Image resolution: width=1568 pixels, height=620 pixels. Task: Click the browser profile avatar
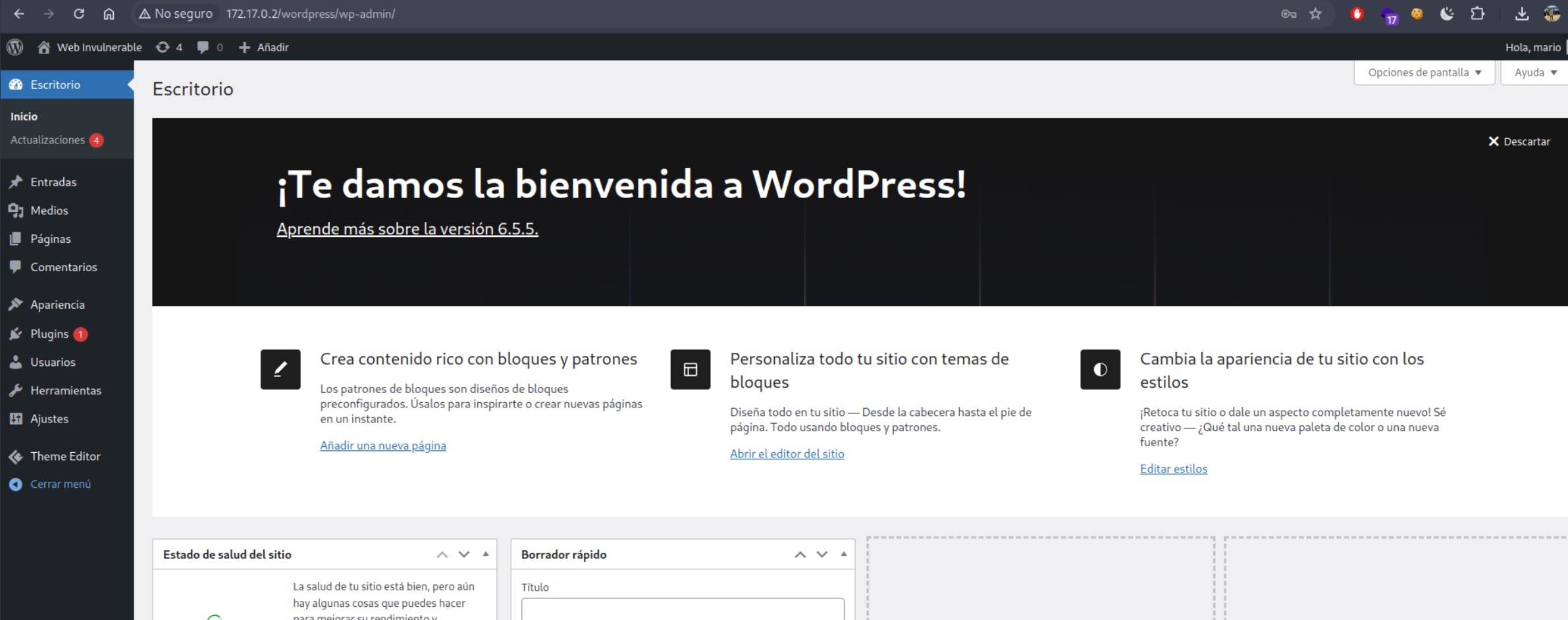tap(1552, 14)
